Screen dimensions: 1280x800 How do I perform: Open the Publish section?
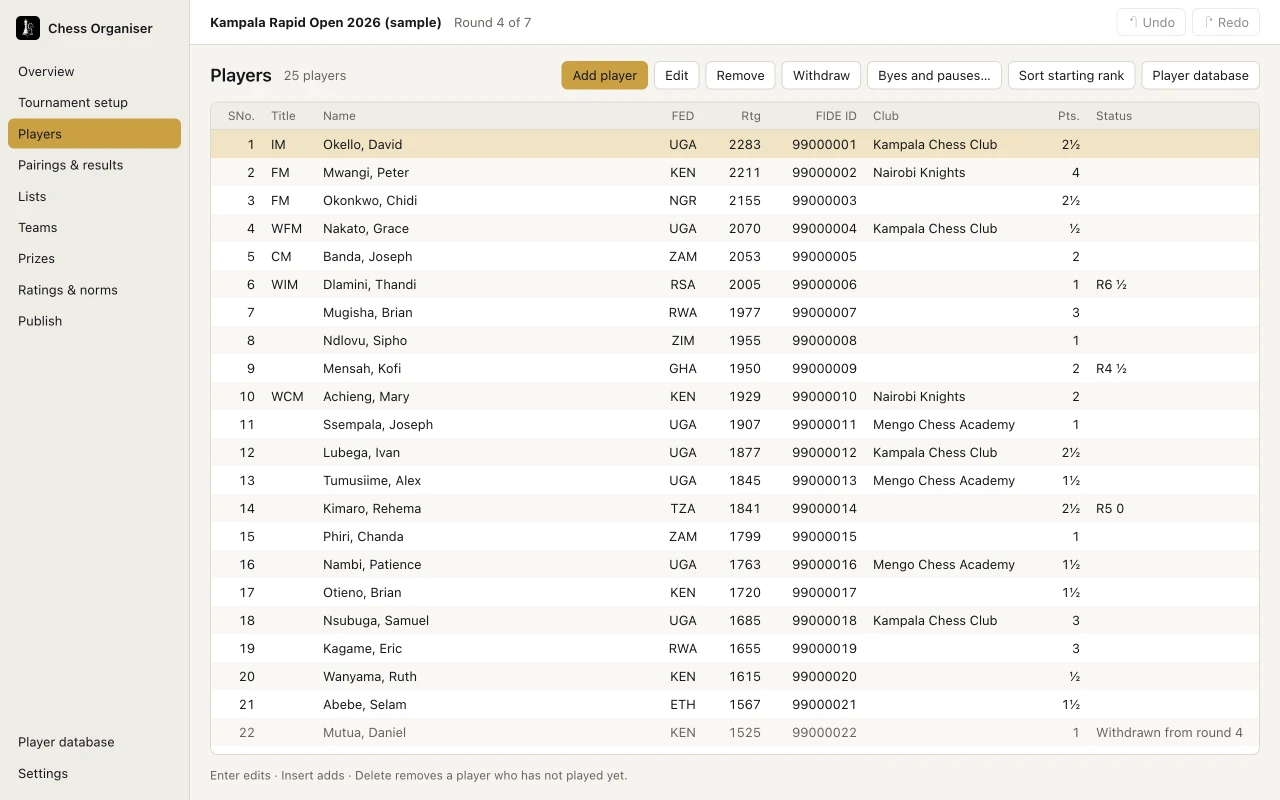[x=94, y=321]
